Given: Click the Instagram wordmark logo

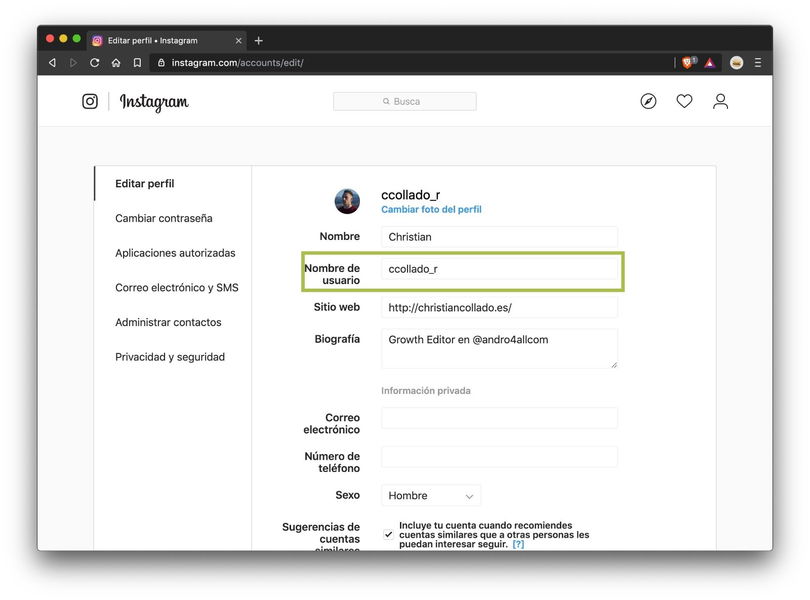Looking at the screenshot, I should 154,102.
